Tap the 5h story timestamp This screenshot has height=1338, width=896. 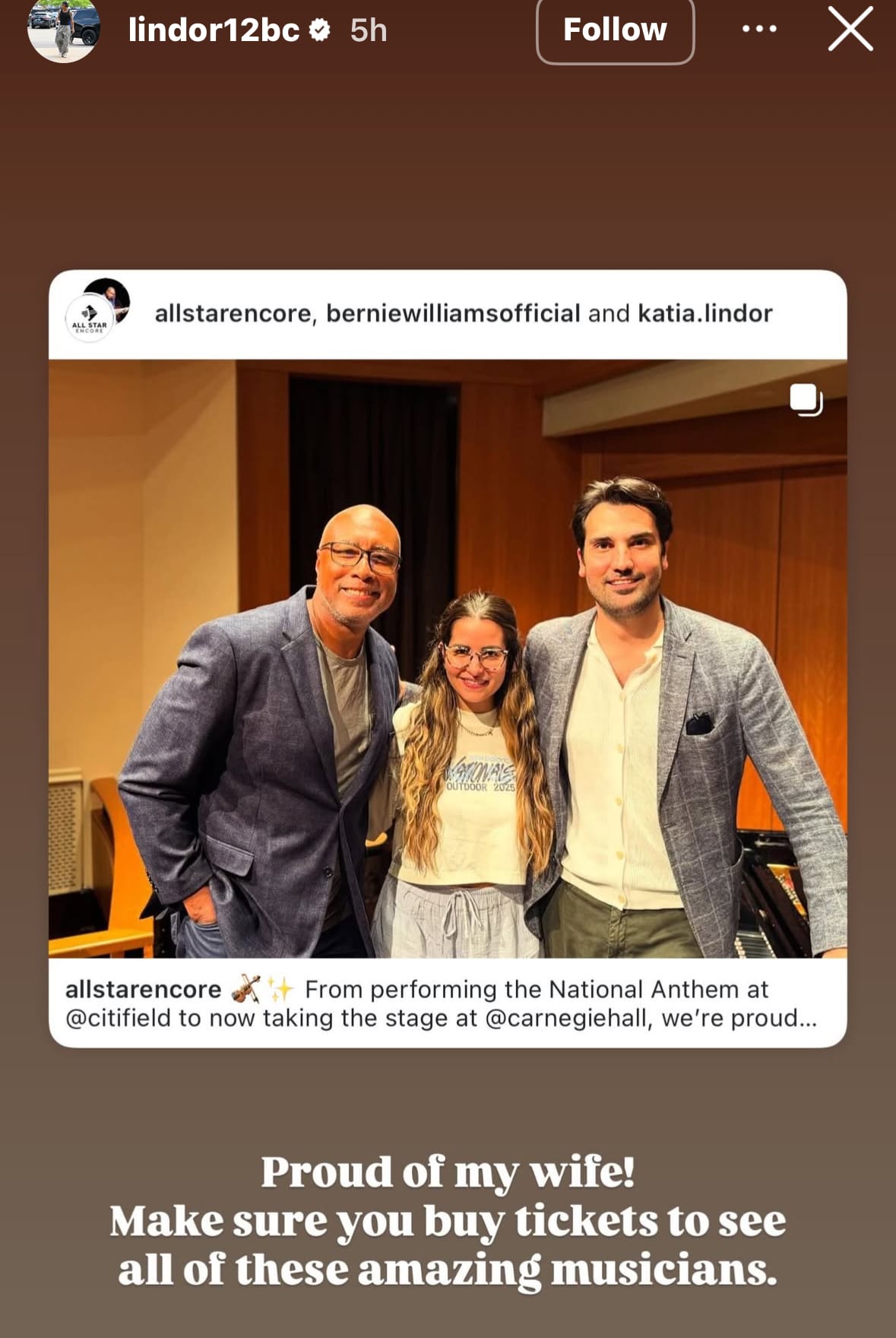pyautogui.click(x=369, y=30)
